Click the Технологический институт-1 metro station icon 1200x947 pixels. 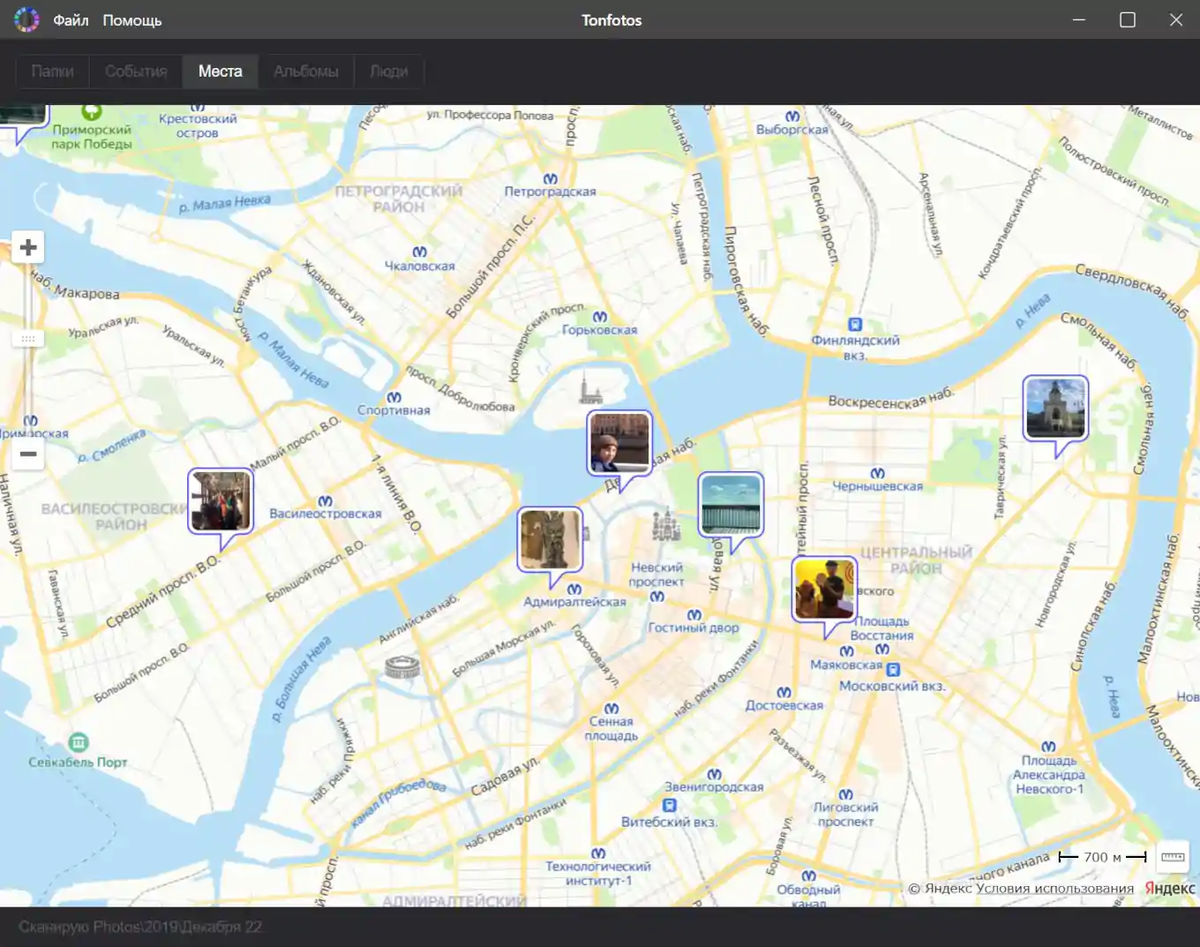[x=597, y=852]
